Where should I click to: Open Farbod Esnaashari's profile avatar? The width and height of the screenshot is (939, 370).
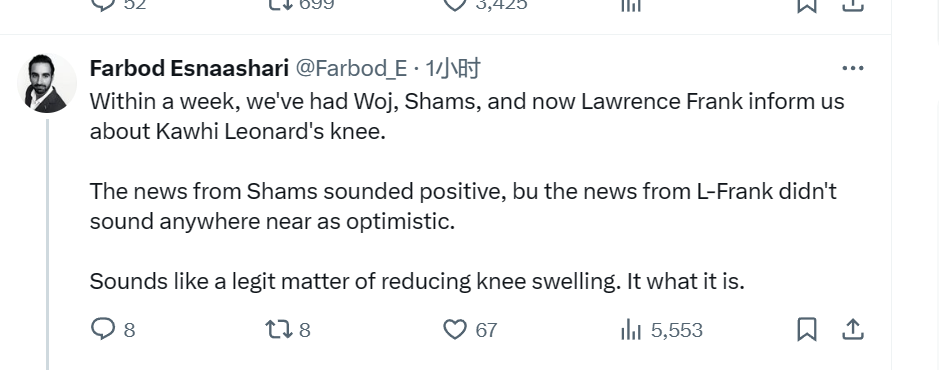[47, 83]
